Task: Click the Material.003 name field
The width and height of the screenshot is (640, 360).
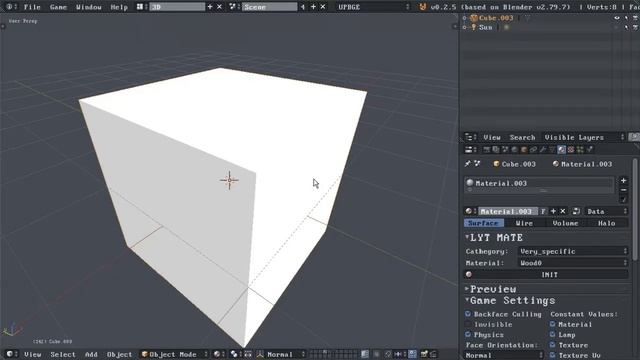Action: click(508, 211)
